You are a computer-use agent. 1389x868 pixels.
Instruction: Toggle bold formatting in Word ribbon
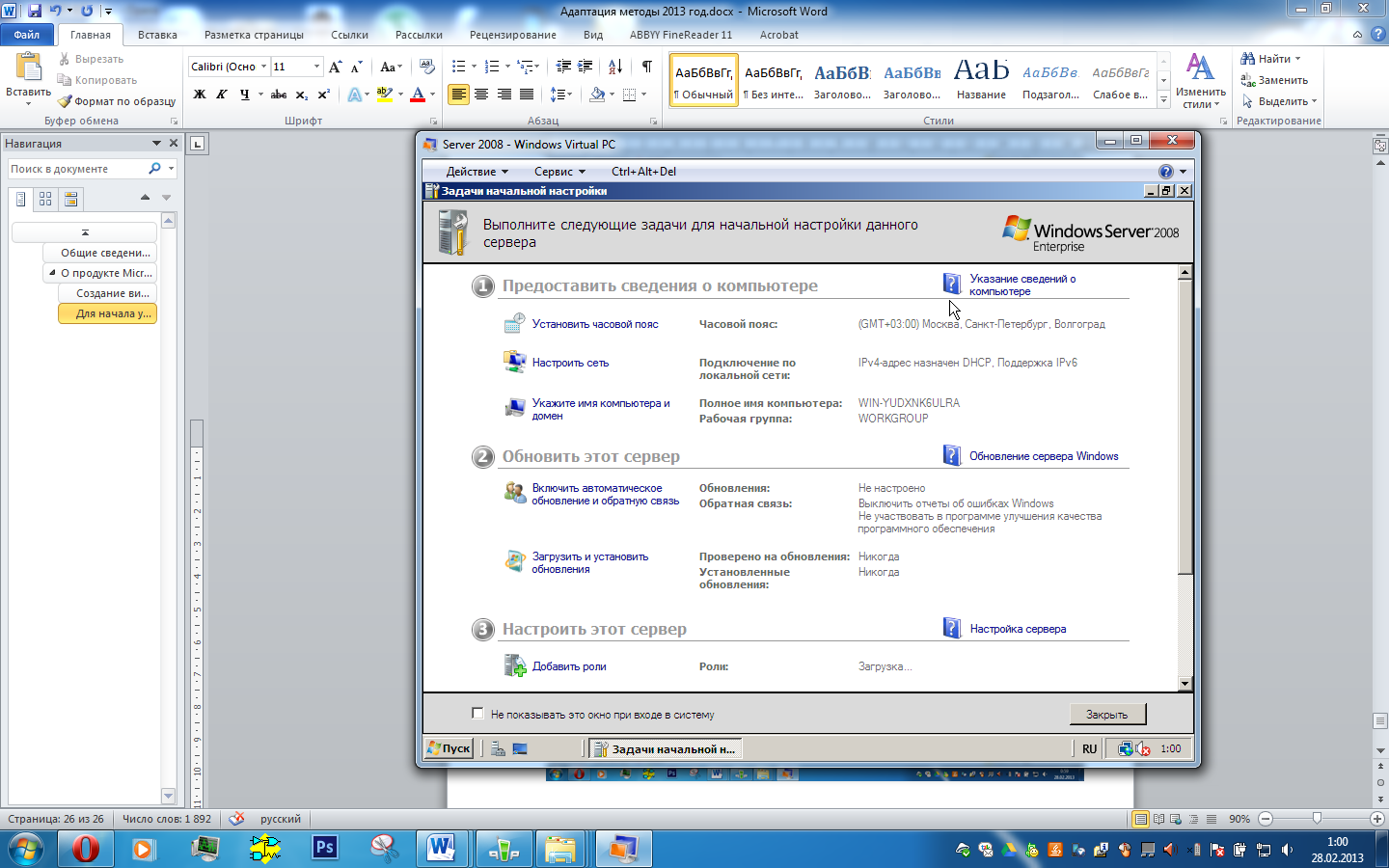point(200,95)
